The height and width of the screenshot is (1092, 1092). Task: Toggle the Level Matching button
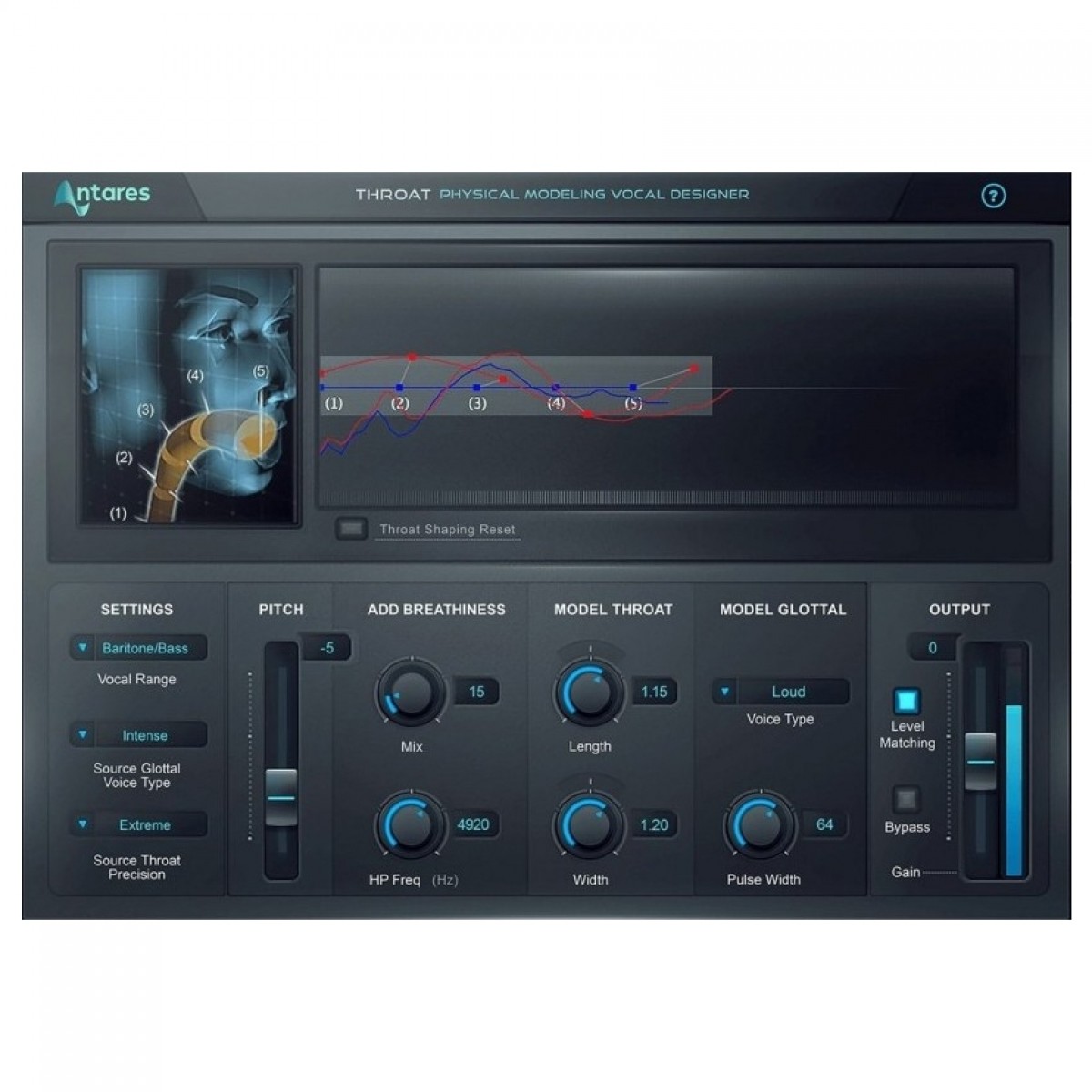coord(906,701)
